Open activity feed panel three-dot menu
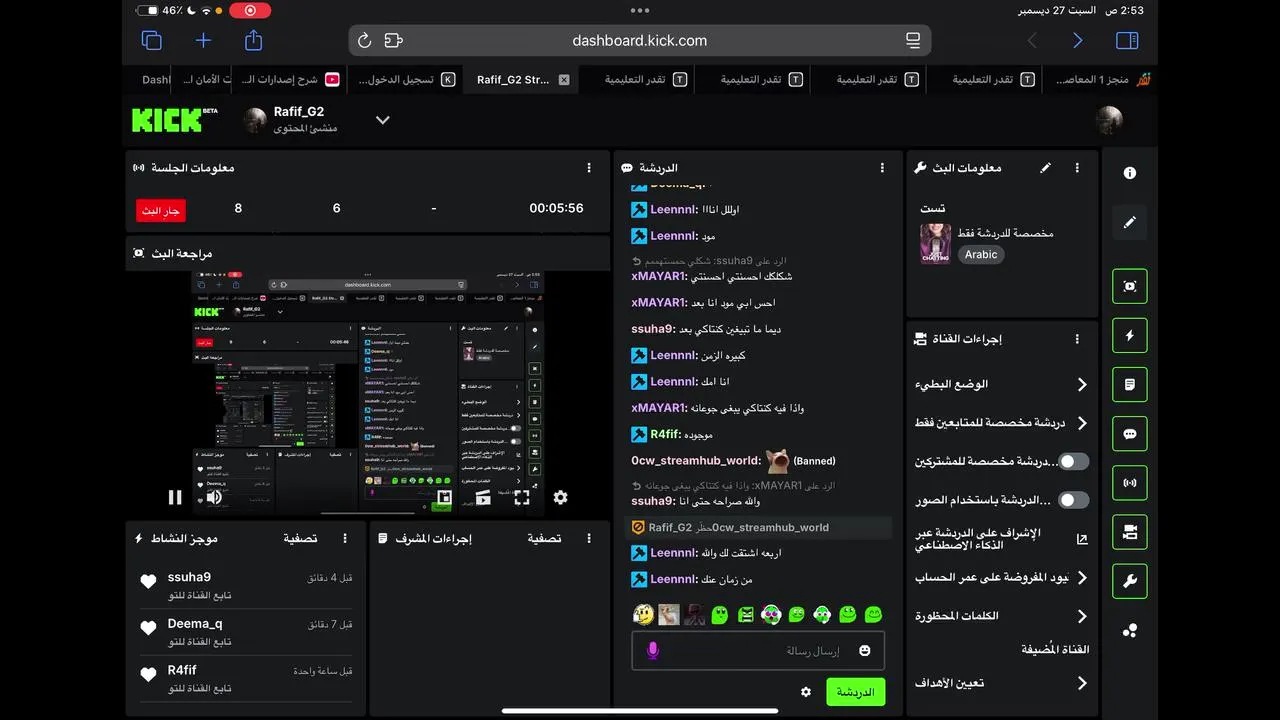Image resolution: width=1280 pixels, height=720 pixels. pyautogui.click(x=345, y=538)
